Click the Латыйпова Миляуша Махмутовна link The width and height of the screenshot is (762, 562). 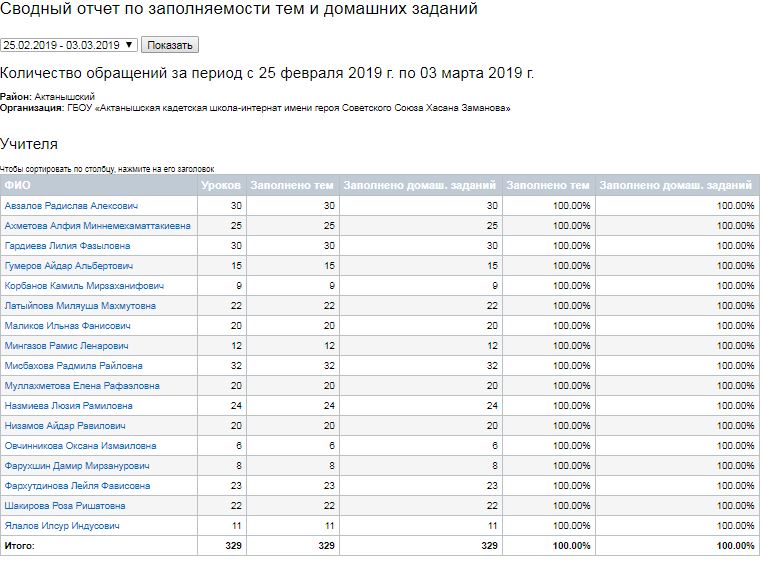(80, 306)
